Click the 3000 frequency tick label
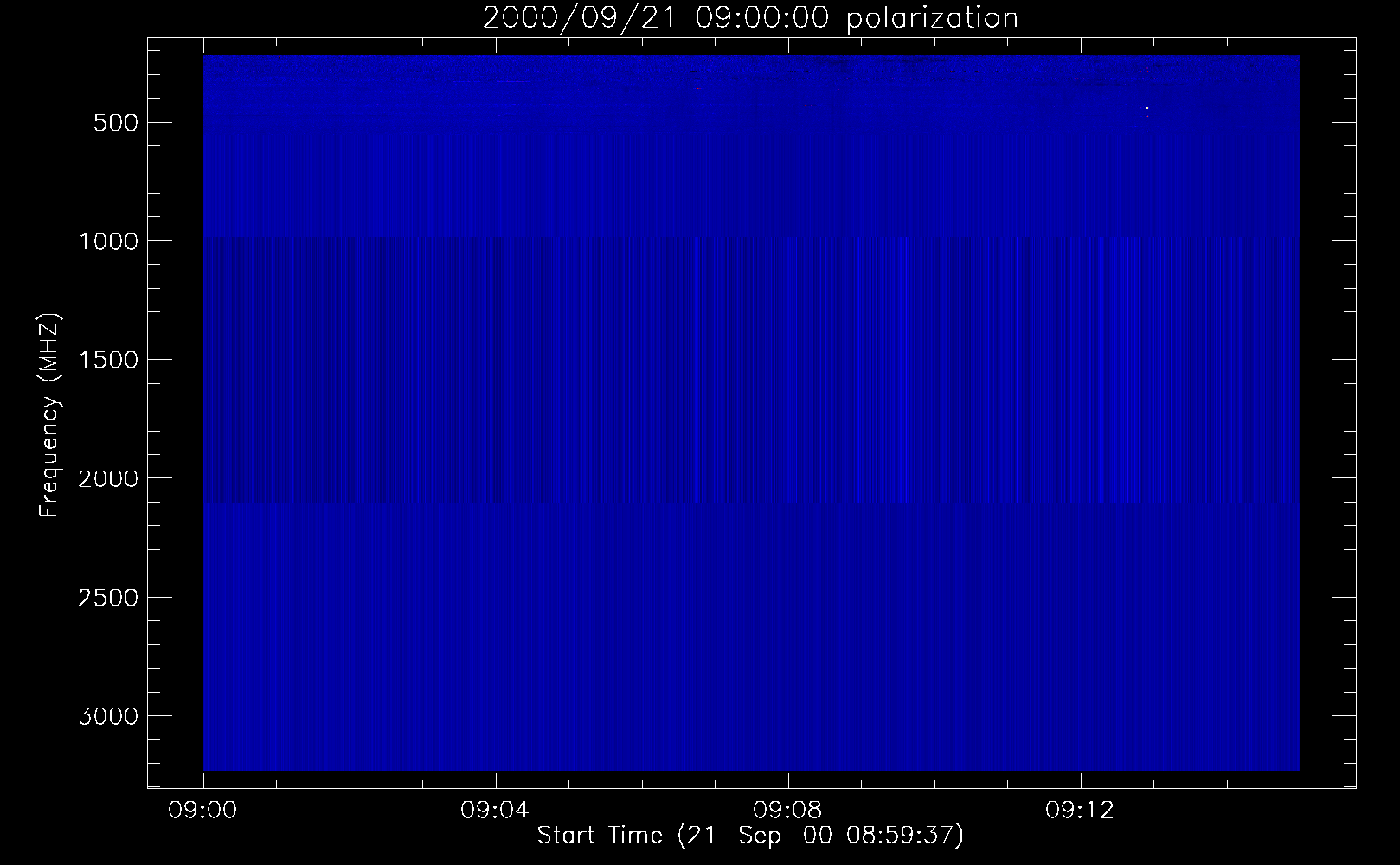The image size is (1400, 865). coord(108,716)
